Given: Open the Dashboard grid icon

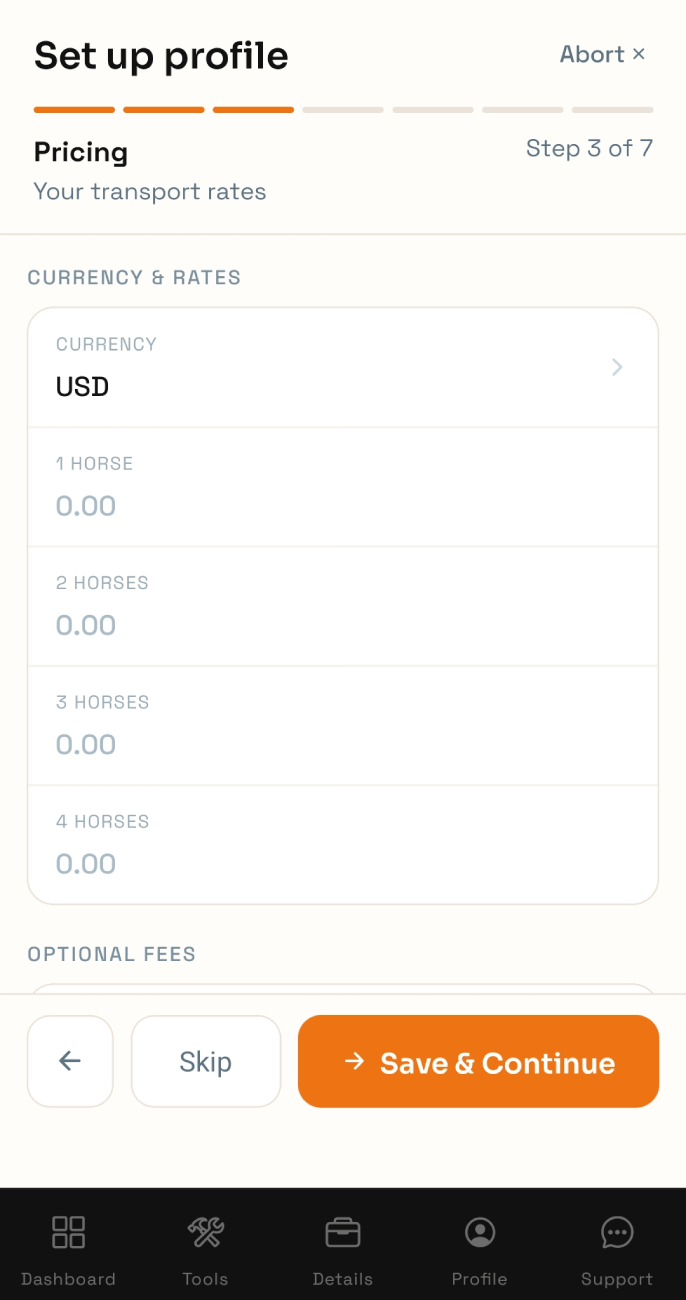Looking at the screenshot, I should coord(68,1232).
